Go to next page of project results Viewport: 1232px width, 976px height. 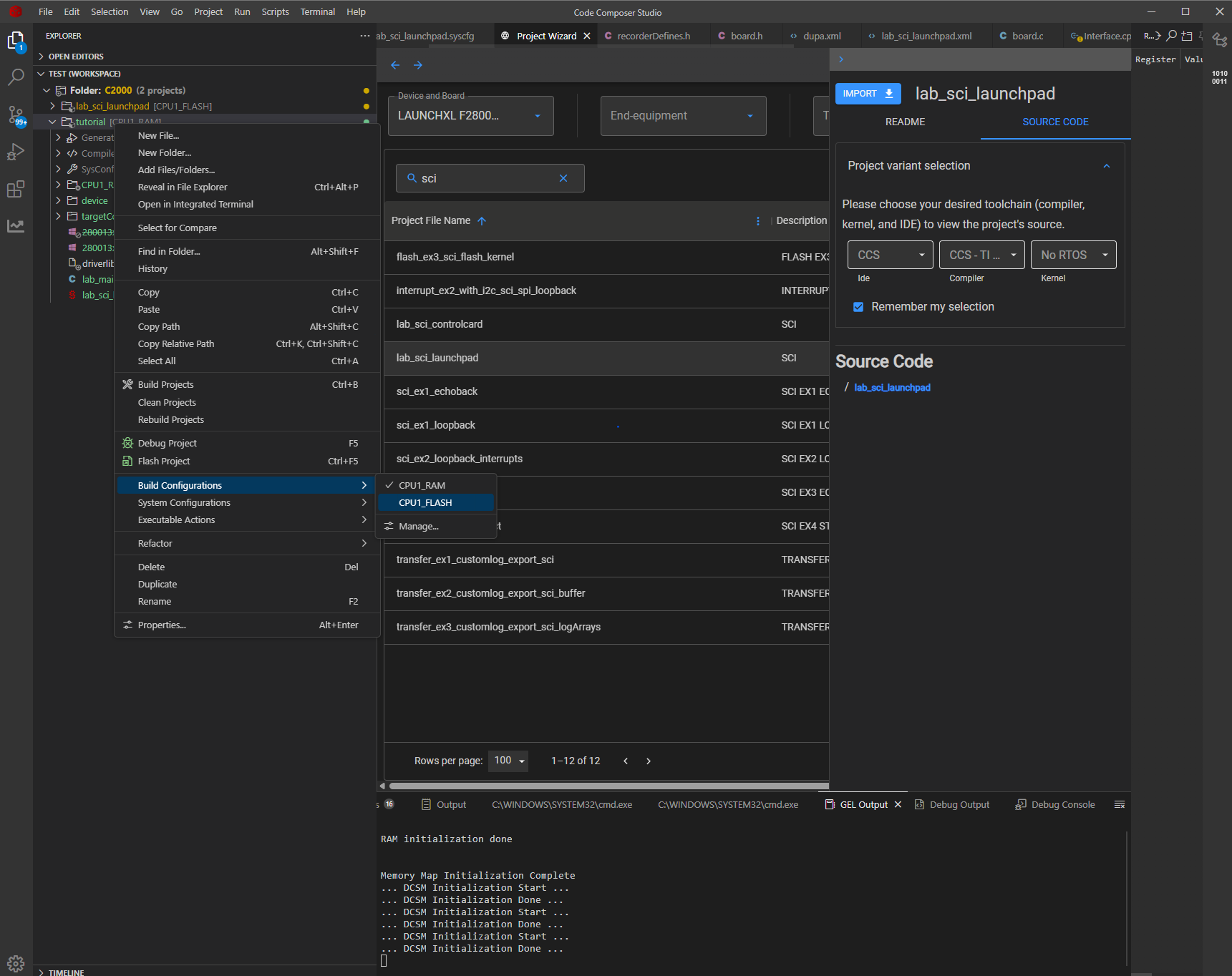649,761
